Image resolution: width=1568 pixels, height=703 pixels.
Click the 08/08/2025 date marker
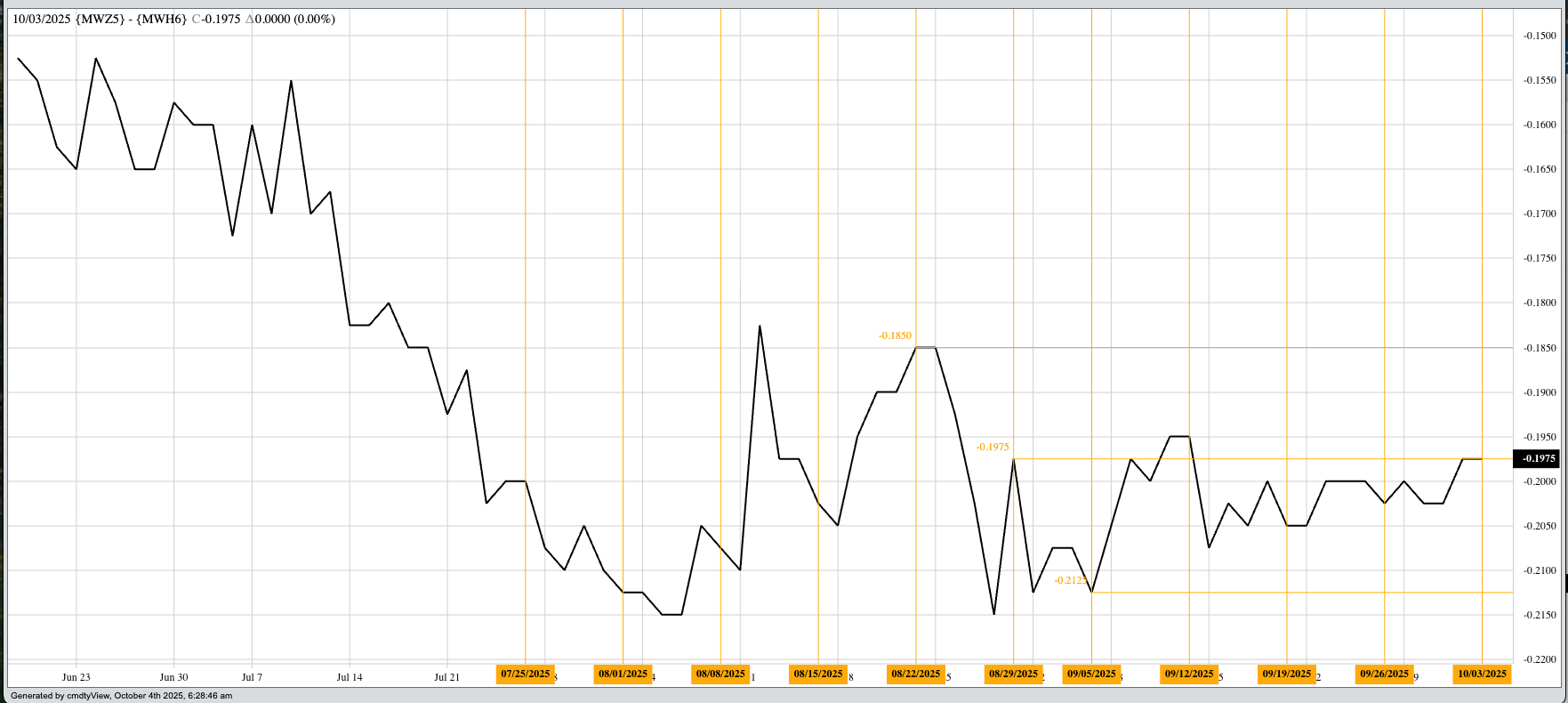(x=720, y=674)
